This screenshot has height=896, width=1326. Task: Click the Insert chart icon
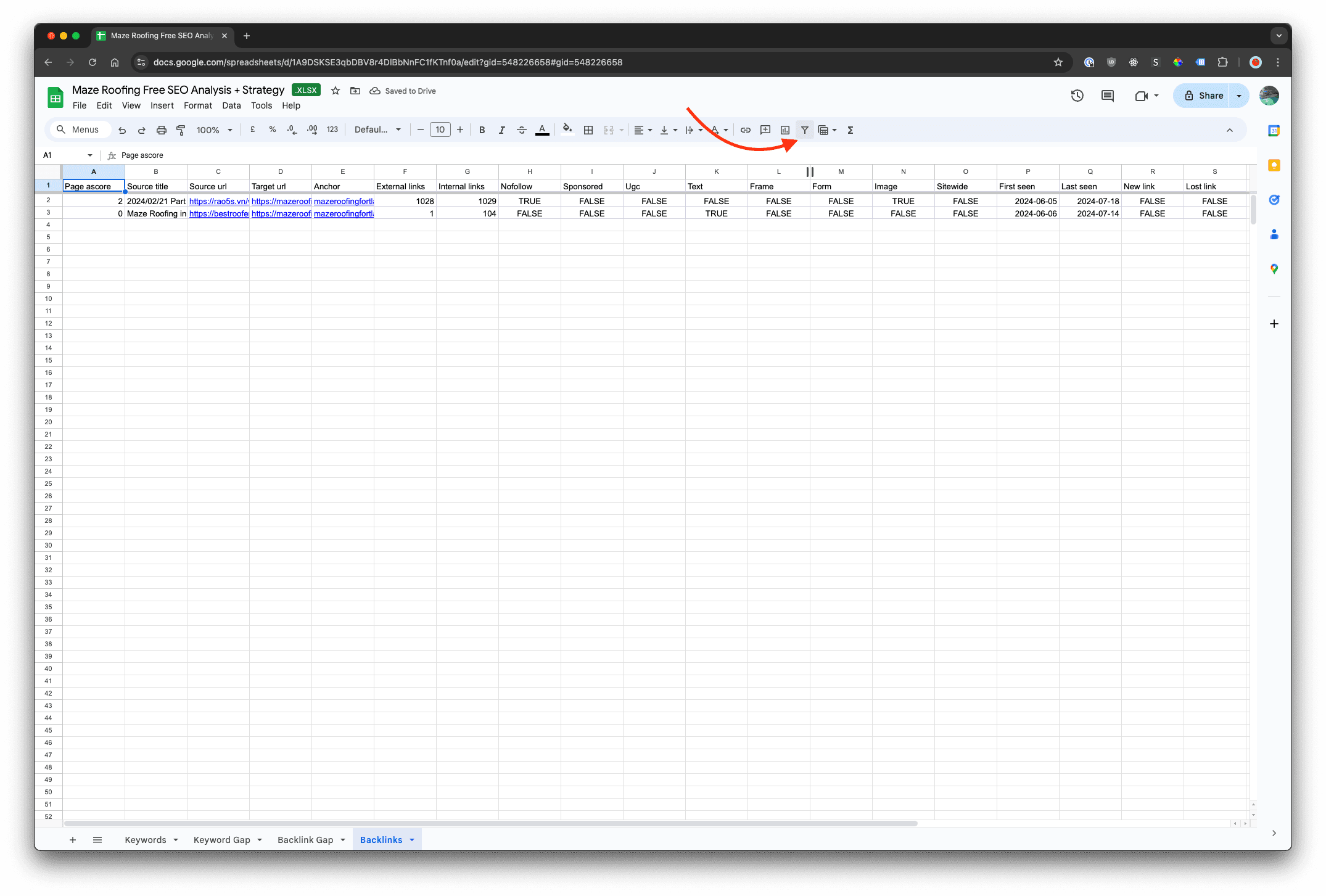[x=785, y=130]
